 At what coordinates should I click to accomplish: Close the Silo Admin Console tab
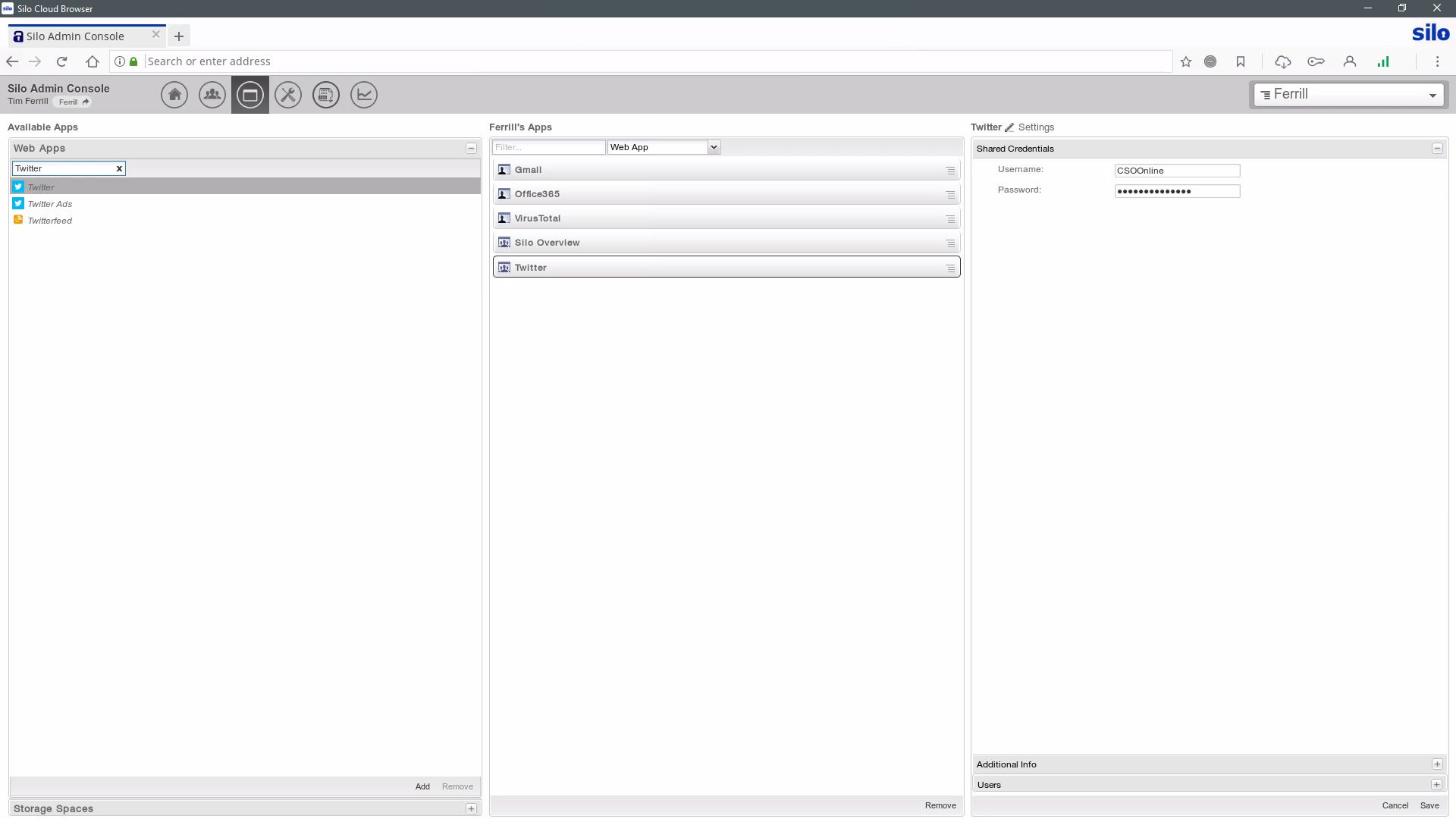[x=156, y=34]
